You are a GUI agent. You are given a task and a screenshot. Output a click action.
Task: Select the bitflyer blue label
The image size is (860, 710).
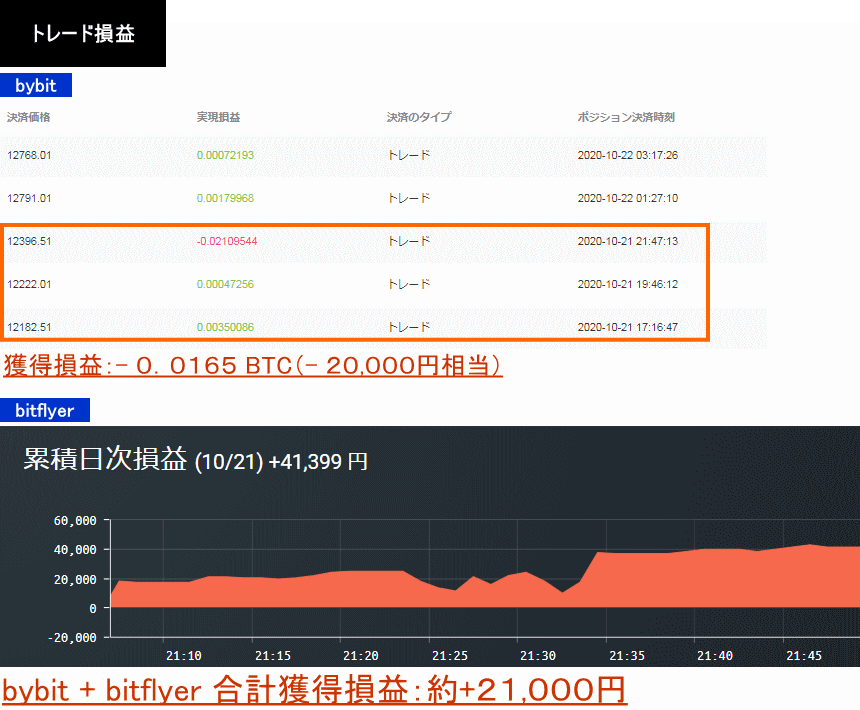pyautogui.click(x=45, y=409)
